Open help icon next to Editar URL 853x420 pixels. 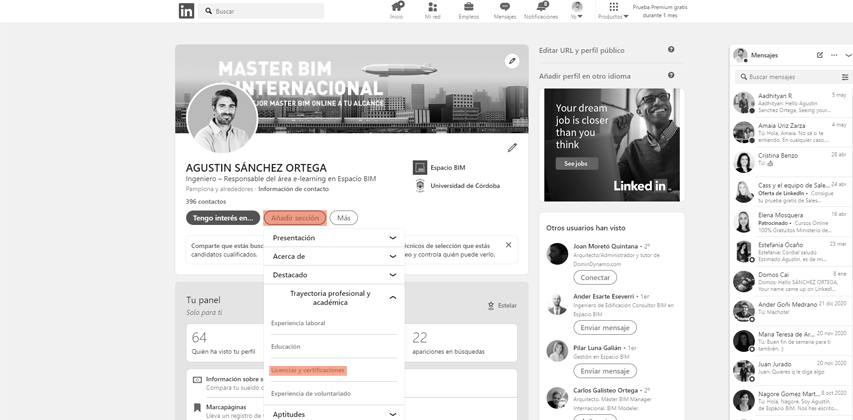click(x=671, y=50)
